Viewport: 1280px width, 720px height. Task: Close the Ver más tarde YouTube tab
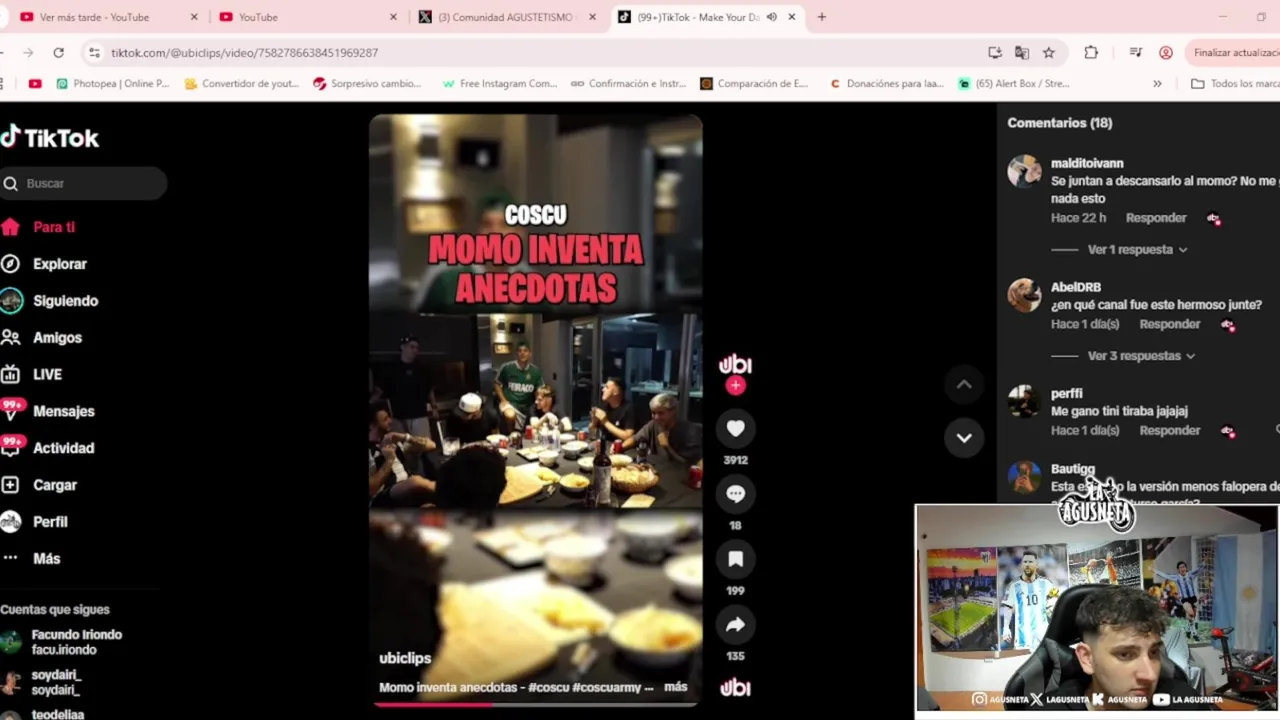[x=194, y=17]
